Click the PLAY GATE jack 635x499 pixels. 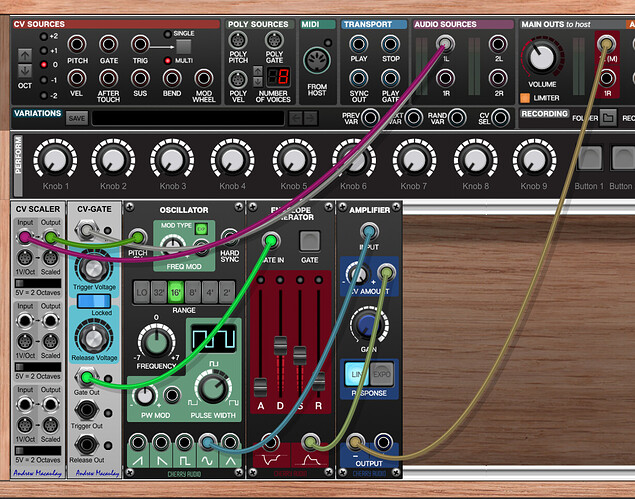[x=390, y=78]
